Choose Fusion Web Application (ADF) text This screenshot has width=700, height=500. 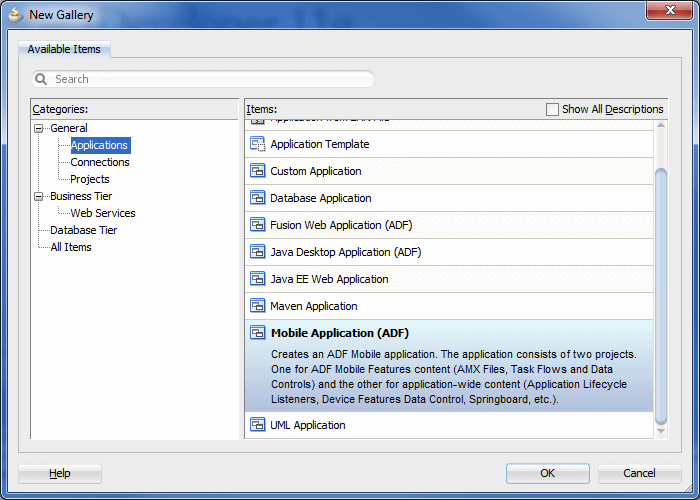point(341,225)
